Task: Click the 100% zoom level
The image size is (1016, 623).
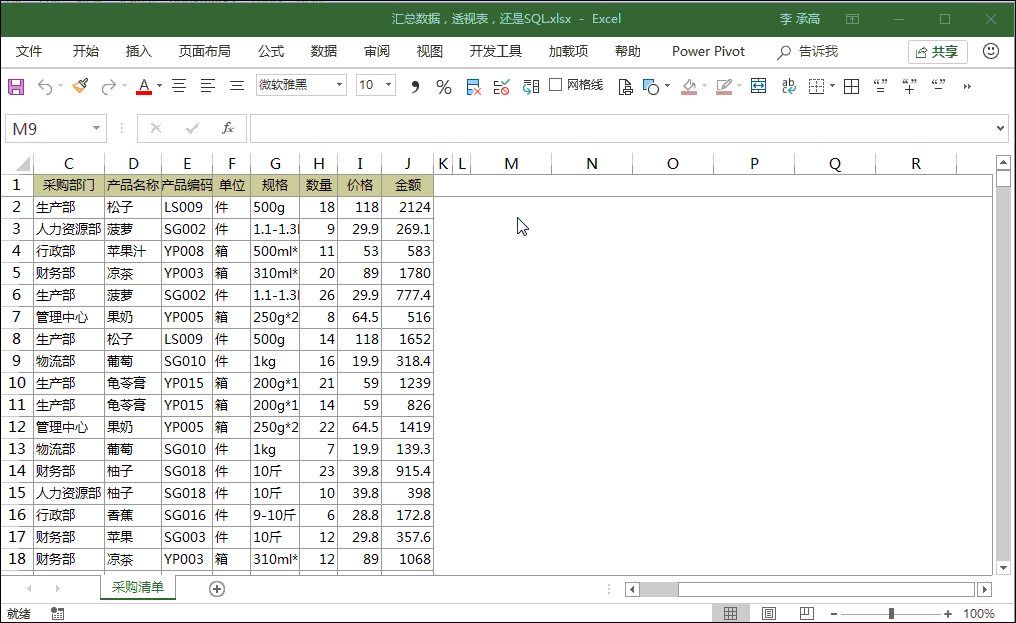Action: pyautogui.click(x=978, y=613)
